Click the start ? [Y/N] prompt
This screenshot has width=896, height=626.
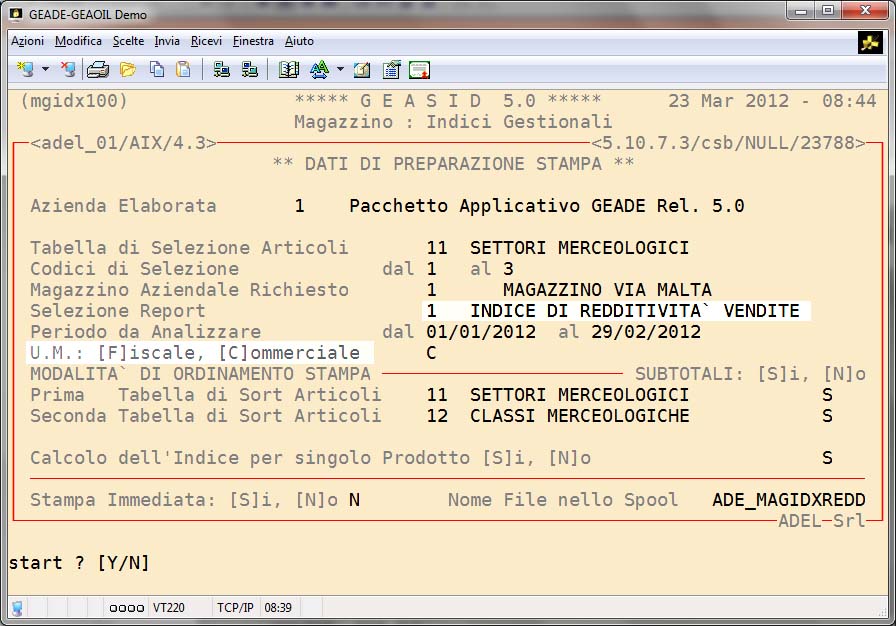click(x=79, y=563)
